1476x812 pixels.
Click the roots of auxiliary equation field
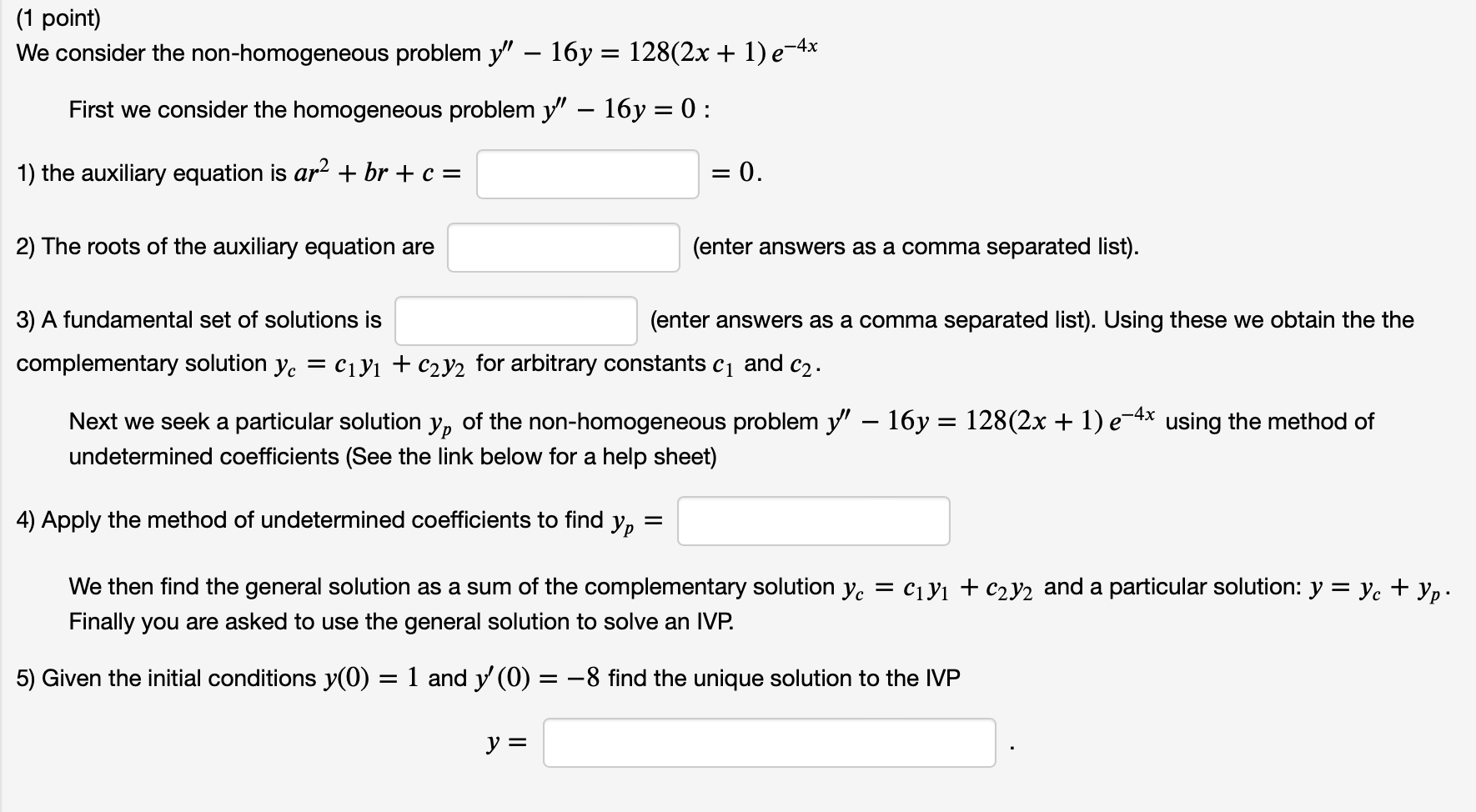[564, 248]
